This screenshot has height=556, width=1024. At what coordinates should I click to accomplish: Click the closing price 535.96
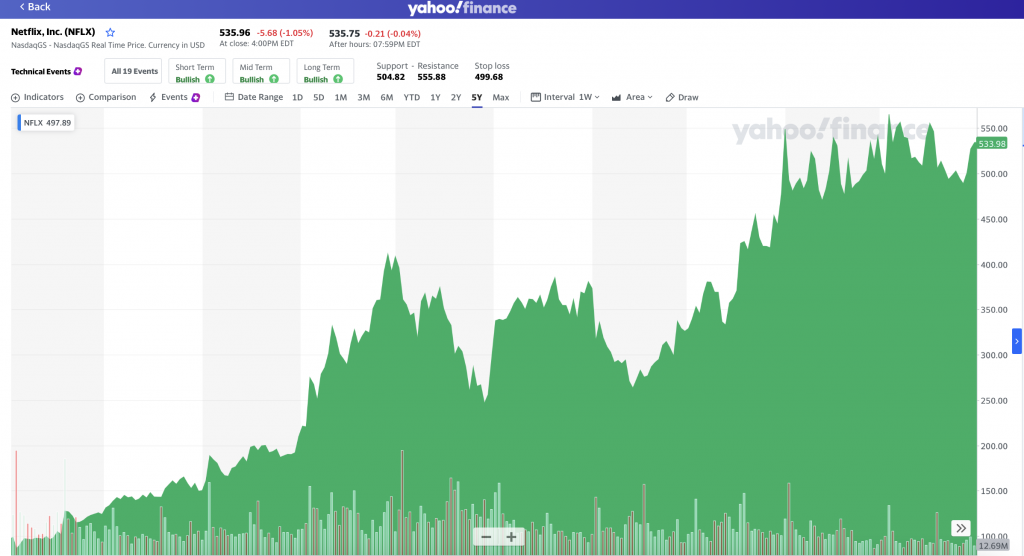(x=234, y=33)
